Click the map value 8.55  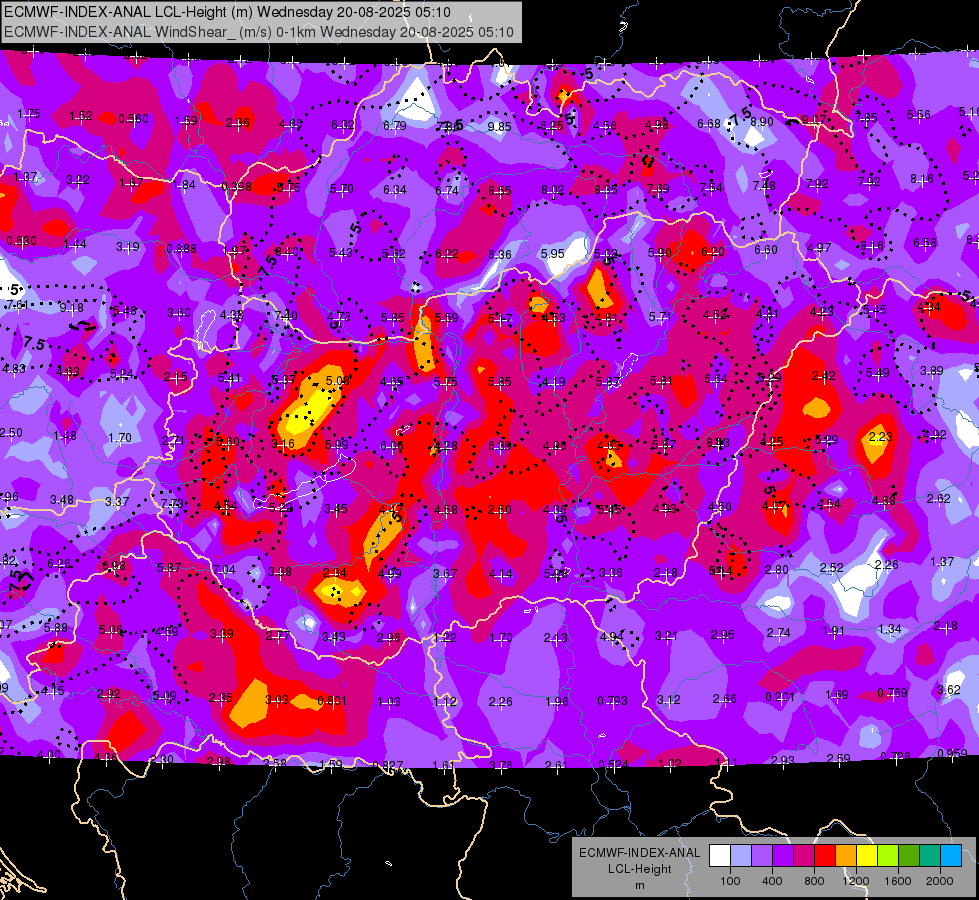(x=499, y=191)
